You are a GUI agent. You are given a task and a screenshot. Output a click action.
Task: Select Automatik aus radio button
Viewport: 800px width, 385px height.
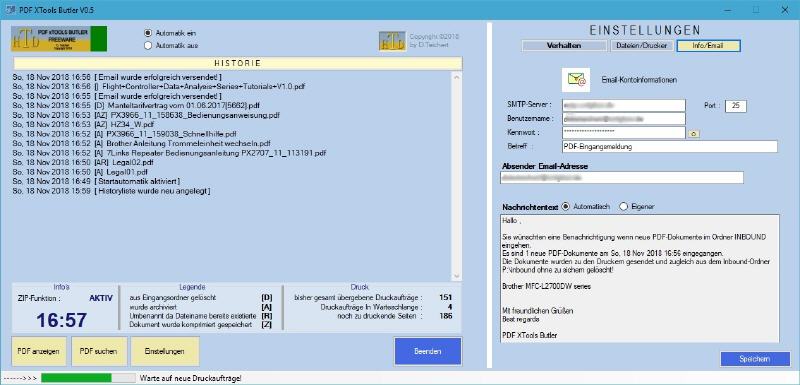pos(148,45)
